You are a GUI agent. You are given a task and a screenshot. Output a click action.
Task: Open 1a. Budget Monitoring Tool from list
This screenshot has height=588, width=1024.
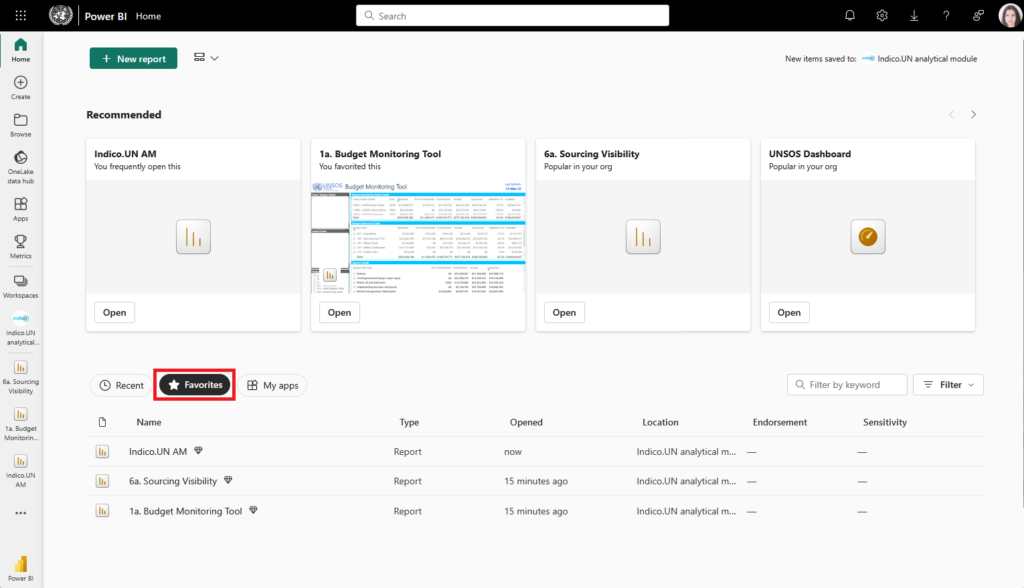[185, 511]
